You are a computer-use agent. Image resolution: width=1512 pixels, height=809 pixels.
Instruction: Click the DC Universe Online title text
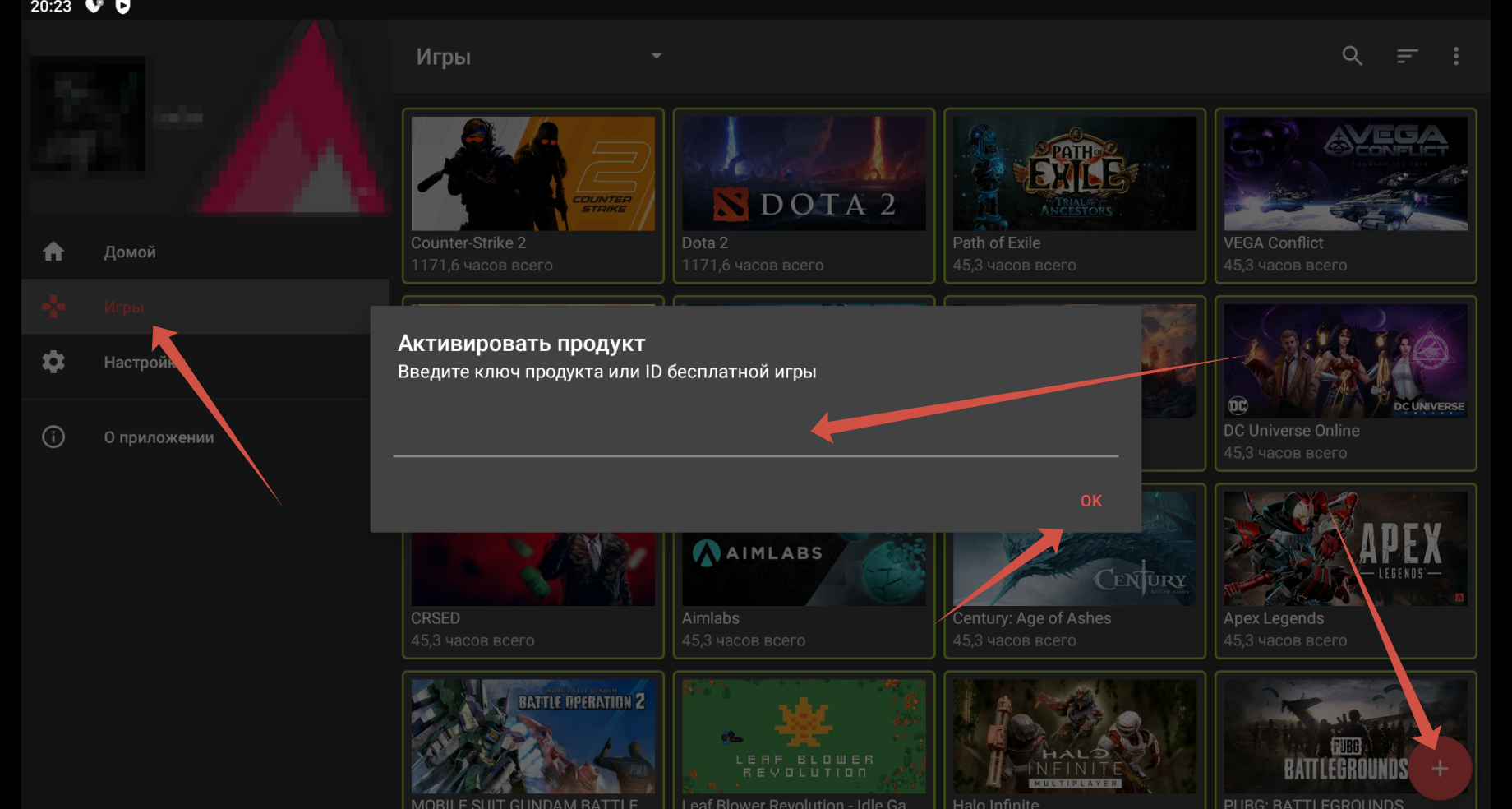(1291, 431)
